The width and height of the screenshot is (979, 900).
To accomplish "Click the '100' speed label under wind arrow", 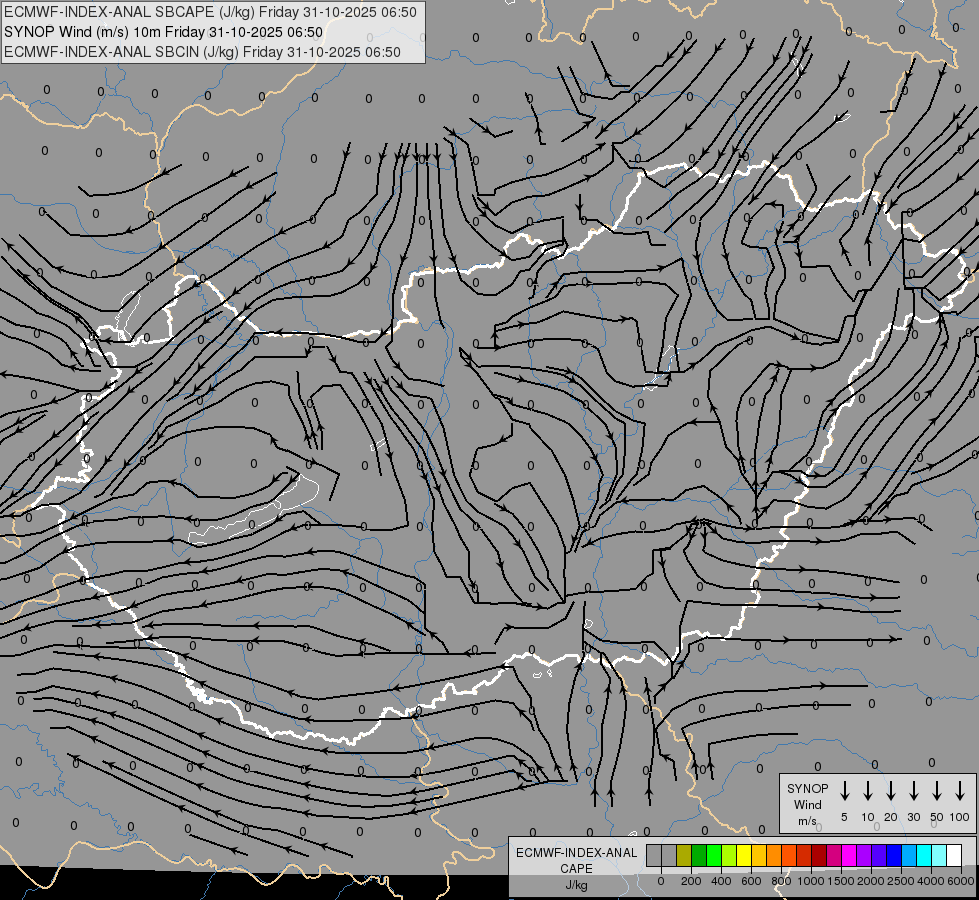I will pos(960,817).
